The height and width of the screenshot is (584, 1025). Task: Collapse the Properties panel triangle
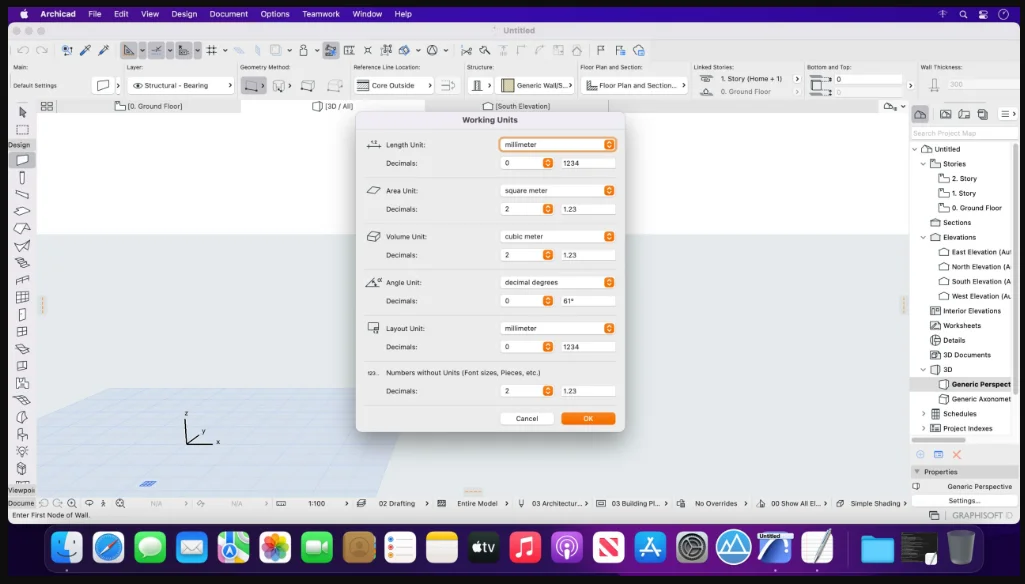[916, 472]
